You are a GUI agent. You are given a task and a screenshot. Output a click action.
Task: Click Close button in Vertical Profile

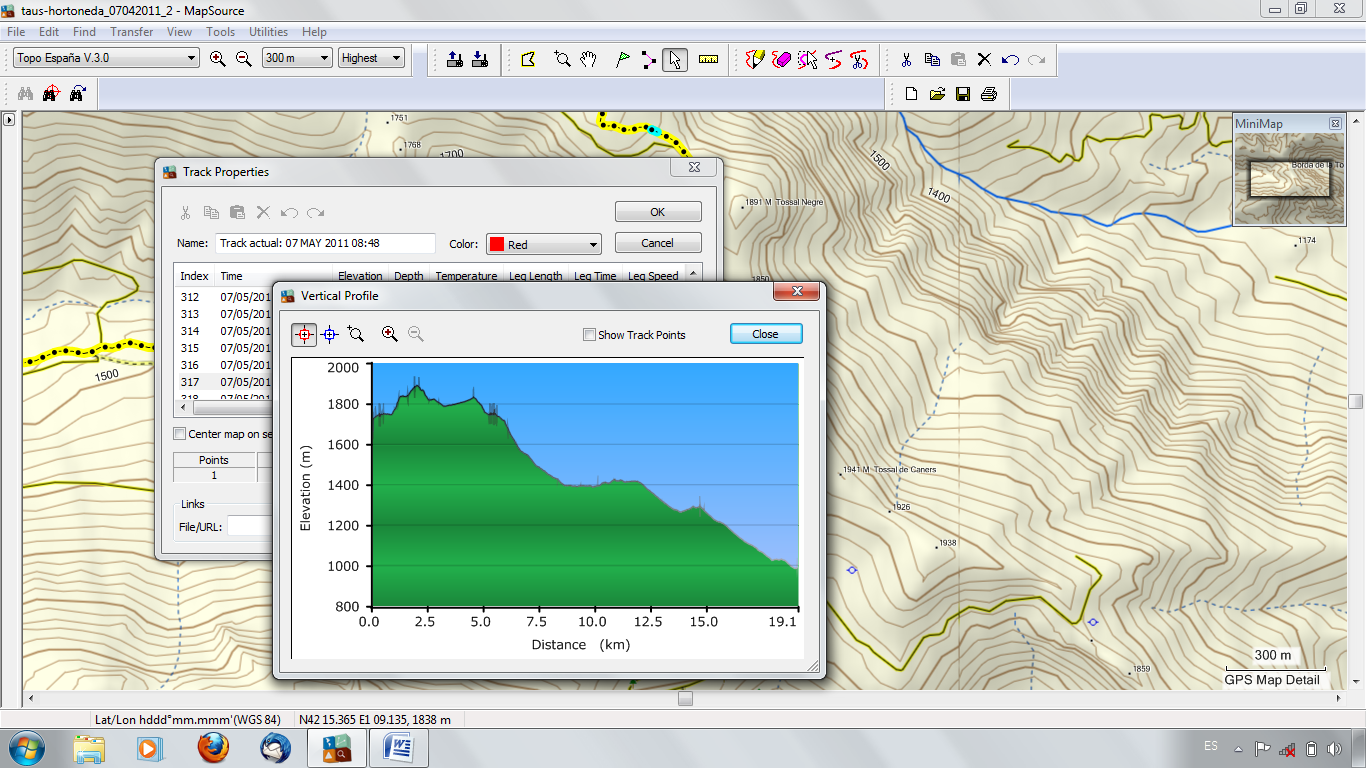pyautogui.click(x=766, y=334)
